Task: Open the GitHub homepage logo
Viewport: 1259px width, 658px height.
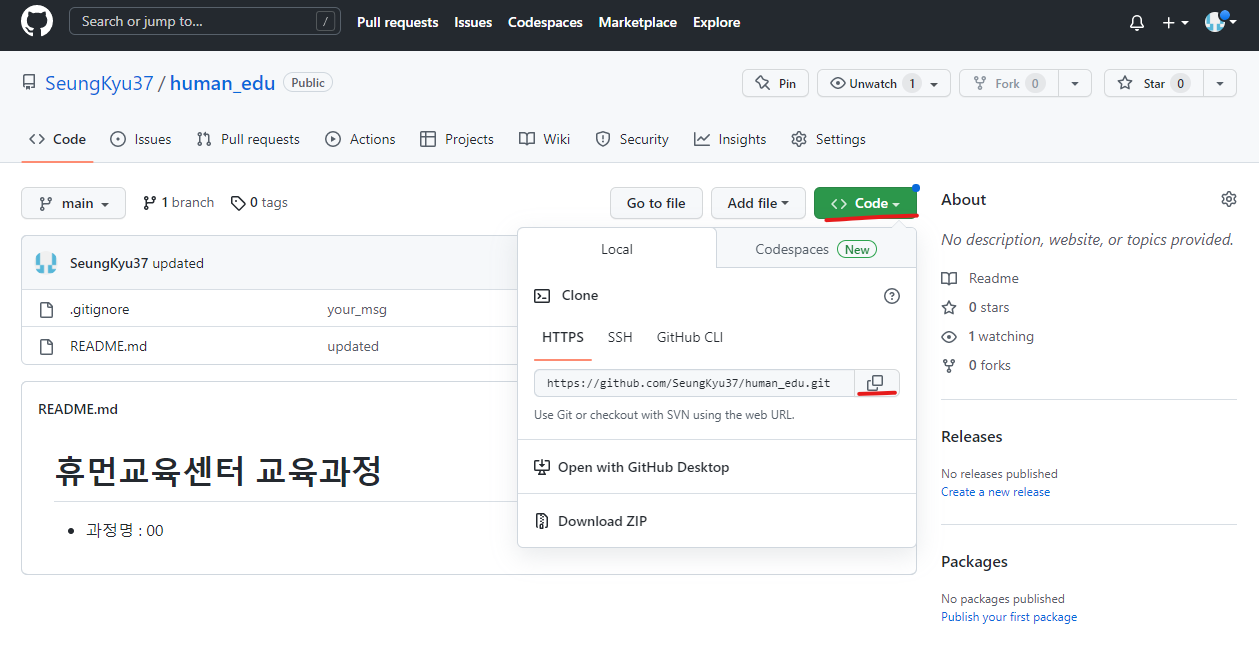Action: [x=37, y=22]
